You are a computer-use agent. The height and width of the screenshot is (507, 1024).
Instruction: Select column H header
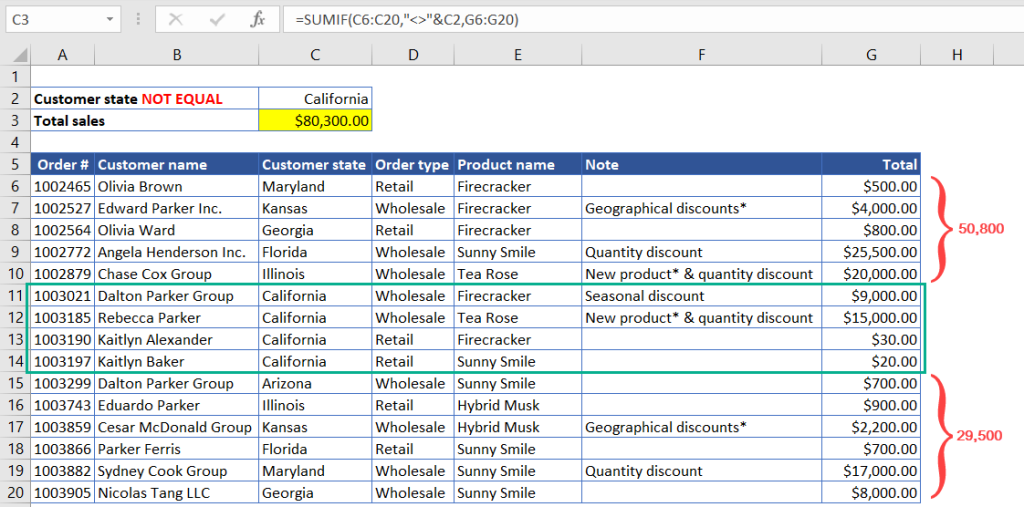pos(957,55)
